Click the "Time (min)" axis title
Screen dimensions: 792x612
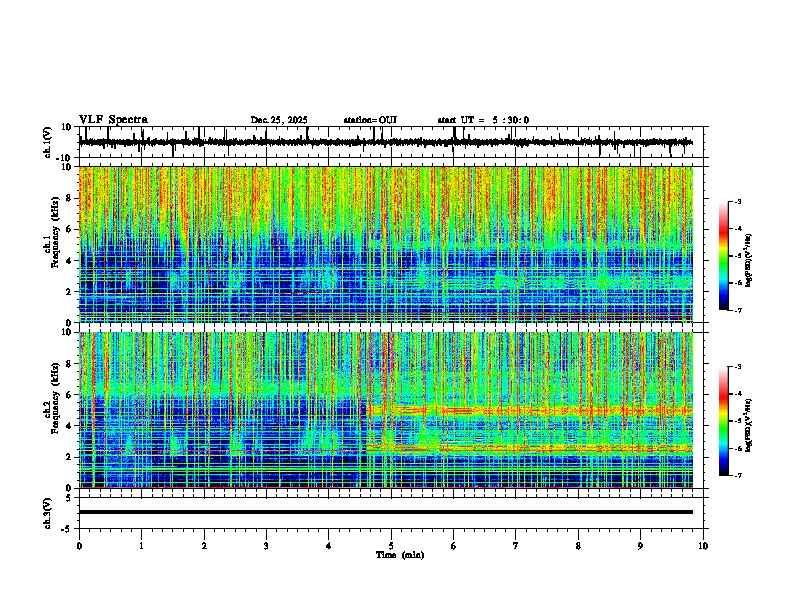click(400, 555)
